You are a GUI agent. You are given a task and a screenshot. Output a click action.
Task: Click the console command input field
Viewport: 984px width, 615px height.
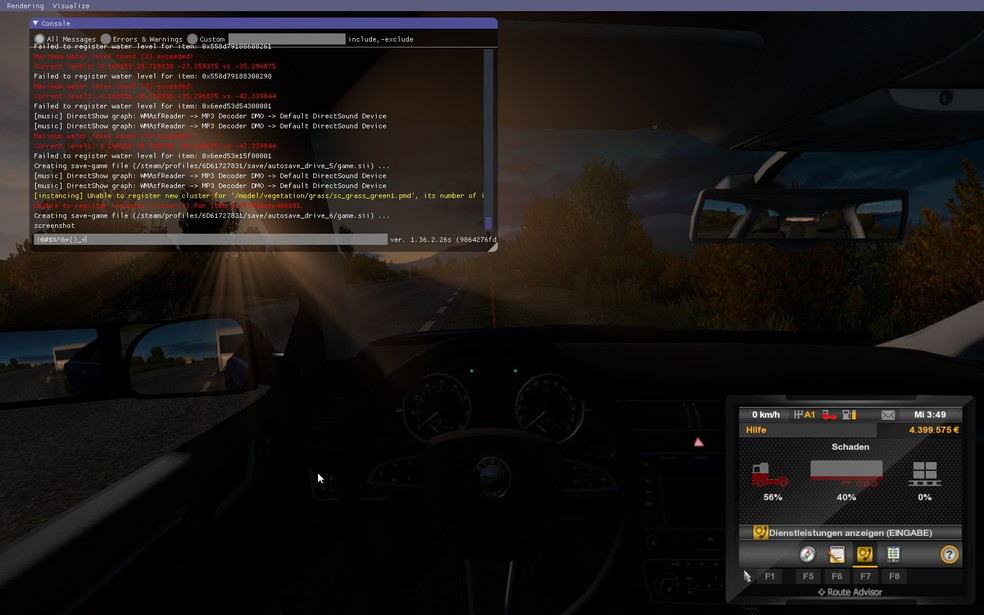[x=211, y=239]
